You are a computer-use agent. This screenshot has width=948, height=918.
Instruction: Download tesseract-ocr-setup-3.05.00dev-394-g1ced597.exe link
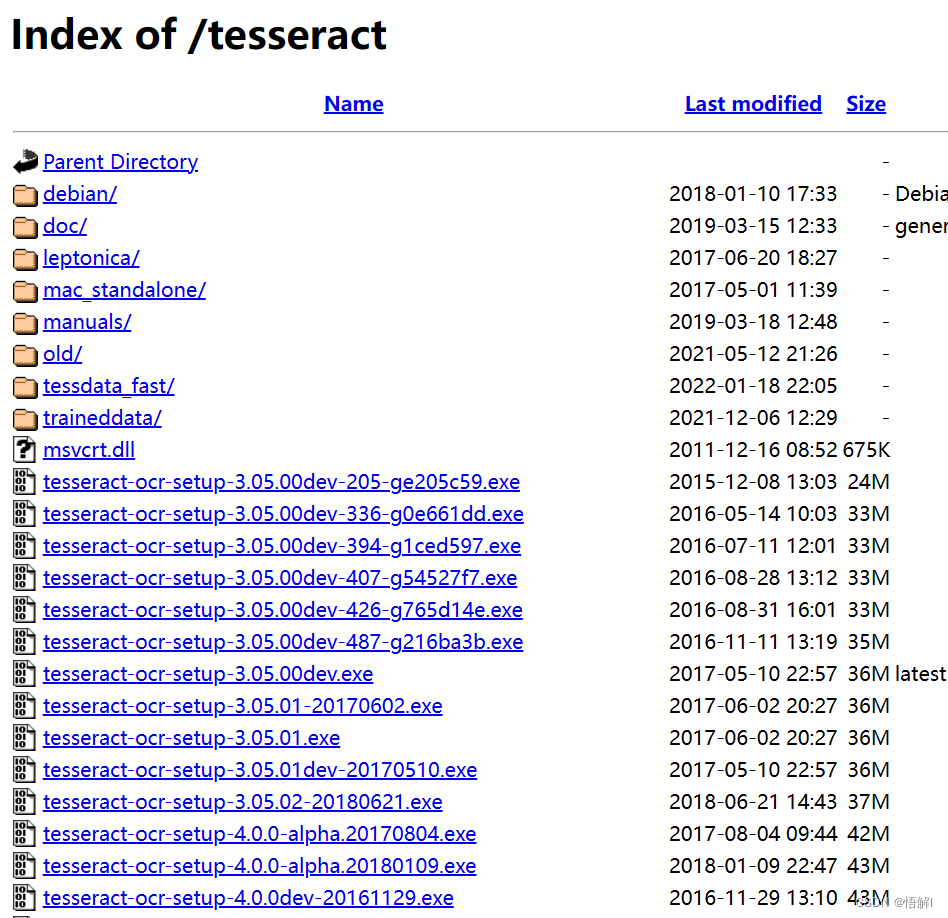click(x=282, y=547)
